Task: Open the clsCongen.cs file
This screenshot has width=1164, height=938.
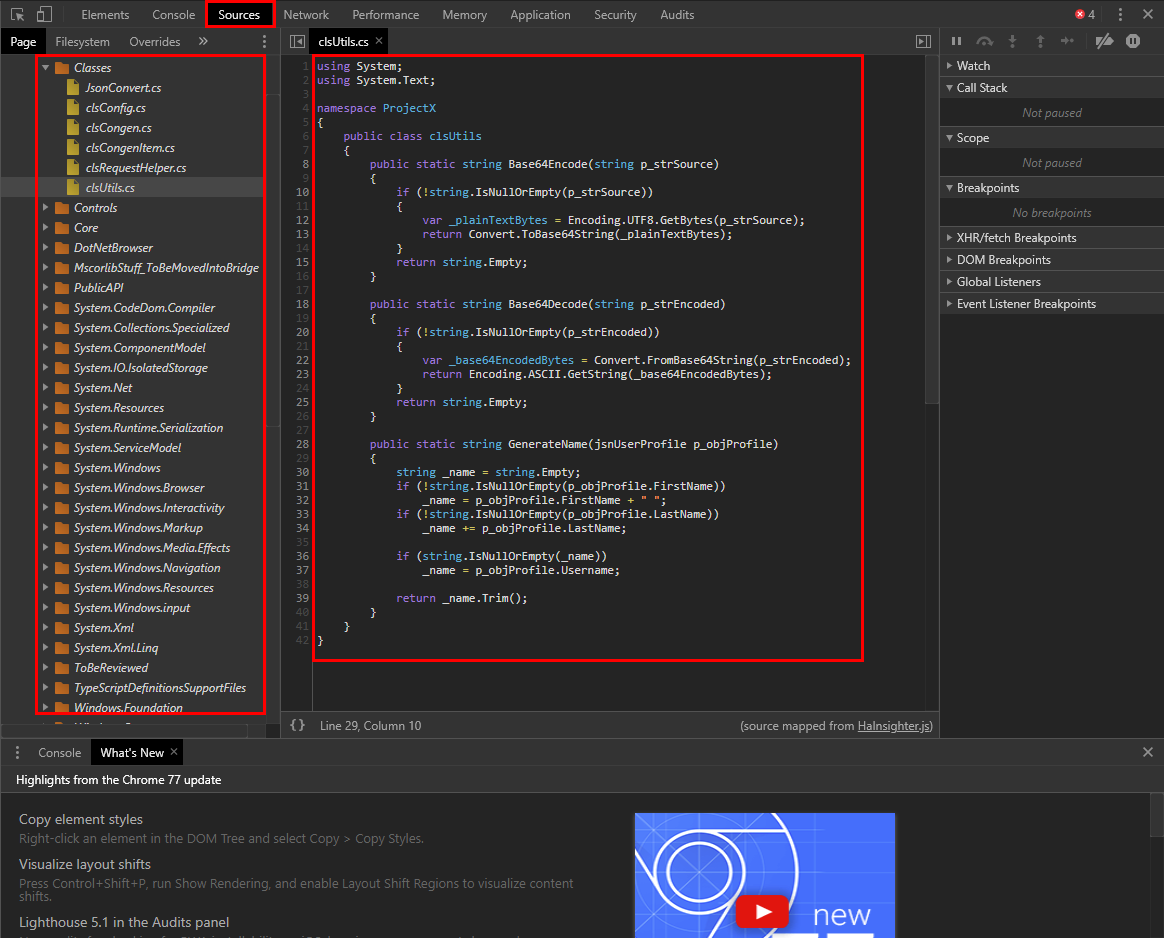Action: (119, 128)
